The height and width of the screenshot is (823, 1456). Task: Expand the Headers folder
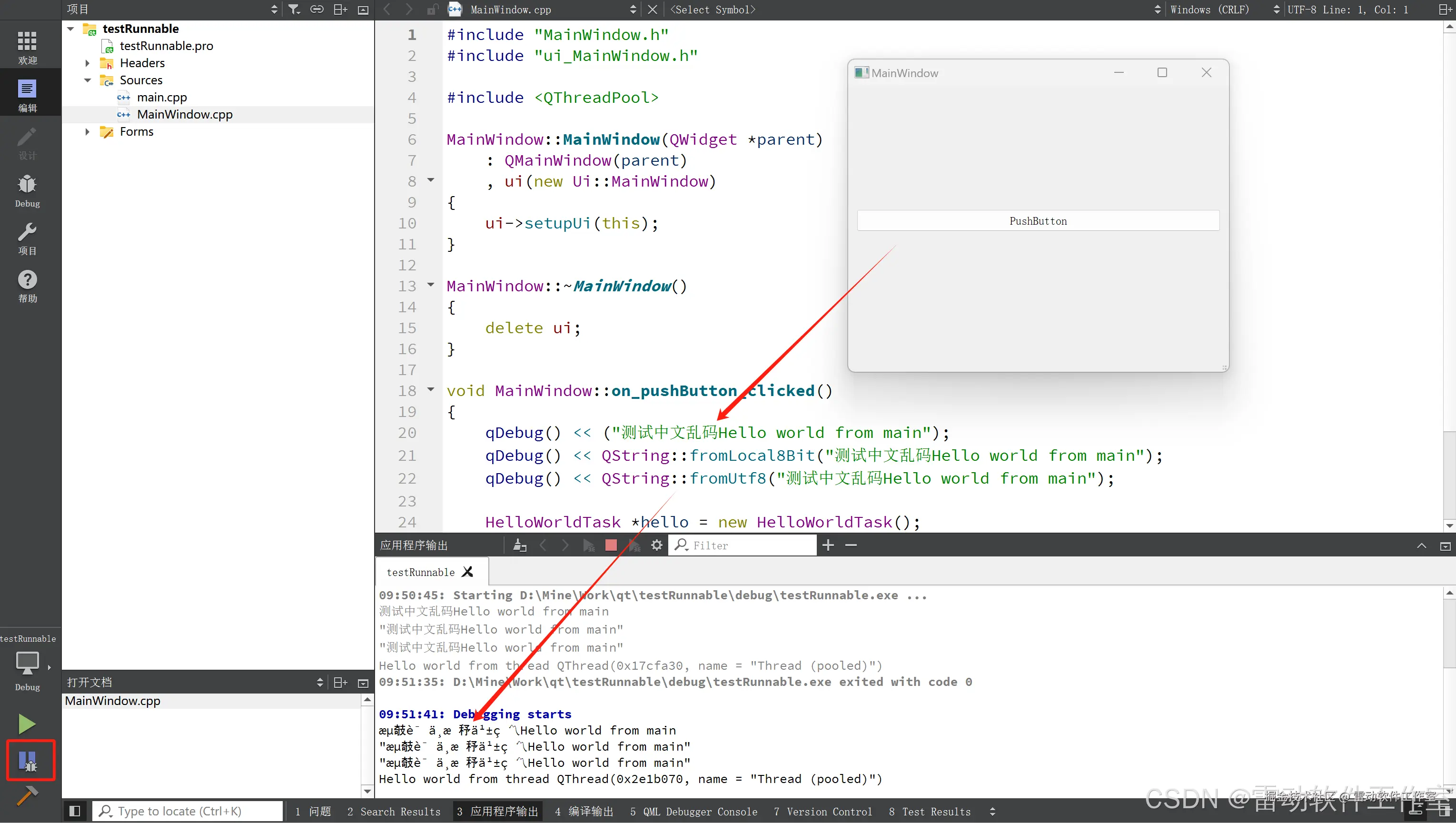point(87,63)
